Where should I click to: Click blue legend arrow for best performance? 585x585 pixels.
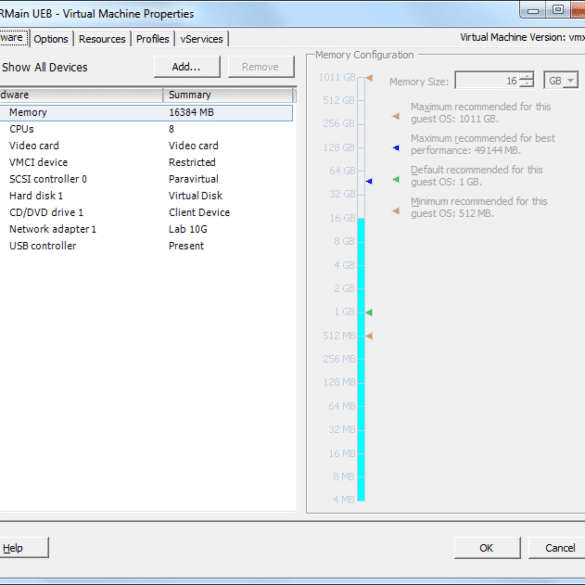click(396, 148)
